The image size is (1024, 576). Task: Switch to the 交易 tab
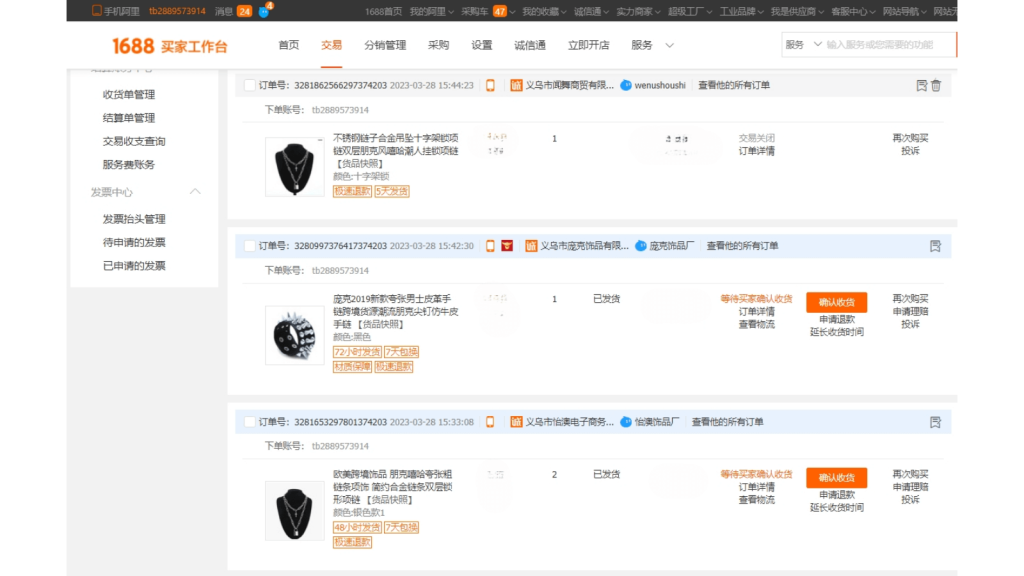point(332,45)
